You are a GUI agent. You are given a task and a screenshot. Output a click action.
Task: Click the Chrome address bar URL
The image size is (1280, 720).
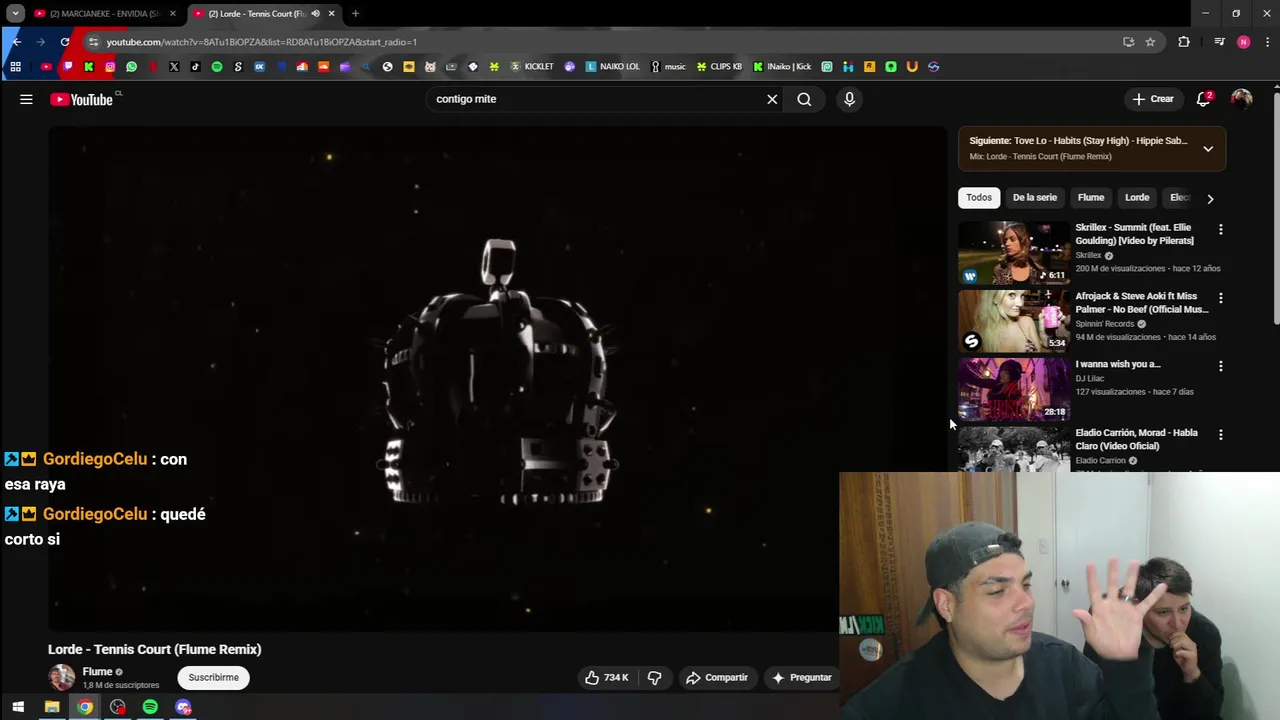point(260,42)
